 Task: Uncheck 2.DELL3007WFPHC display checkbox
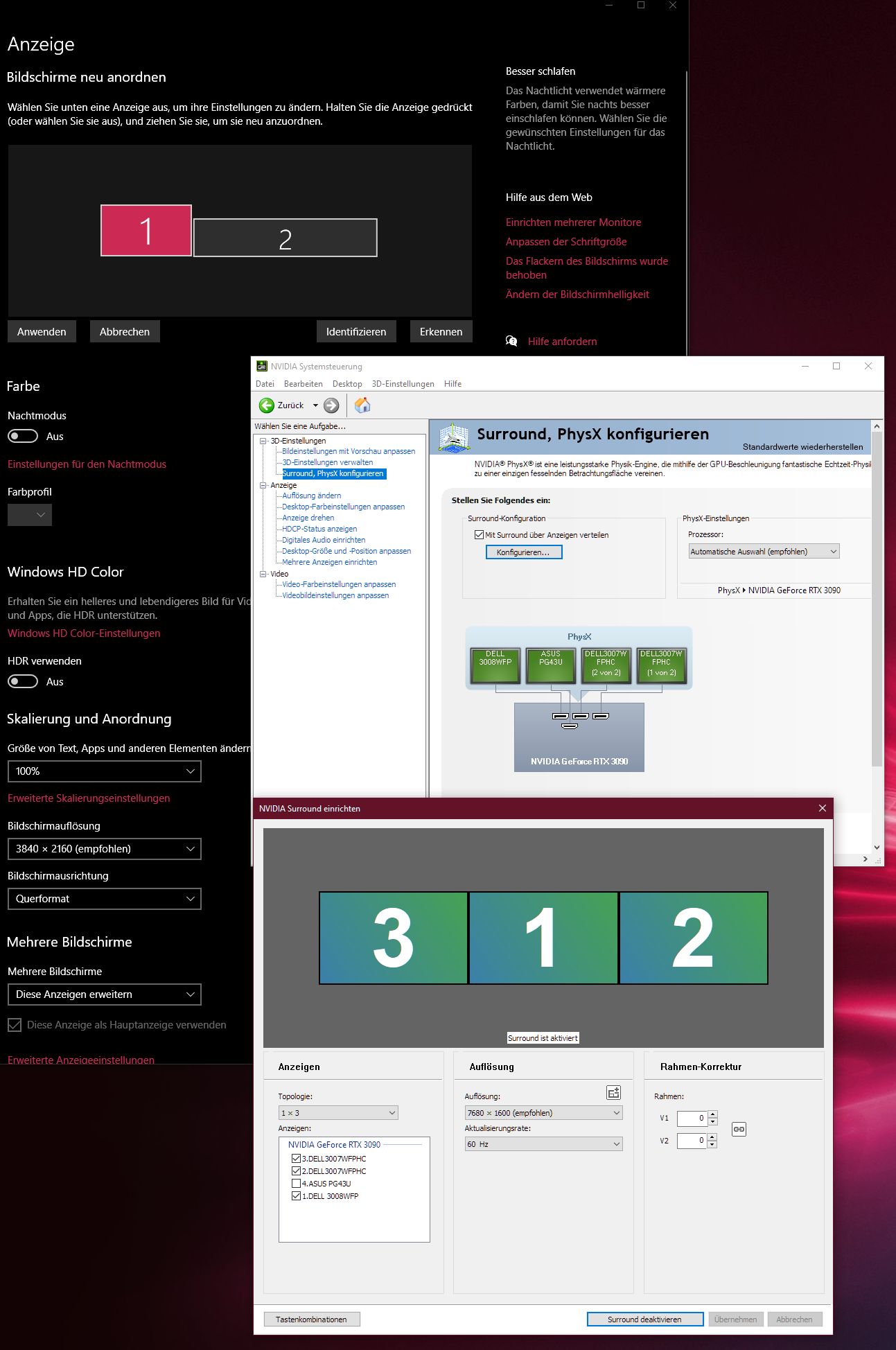(x=297, y=1171)
